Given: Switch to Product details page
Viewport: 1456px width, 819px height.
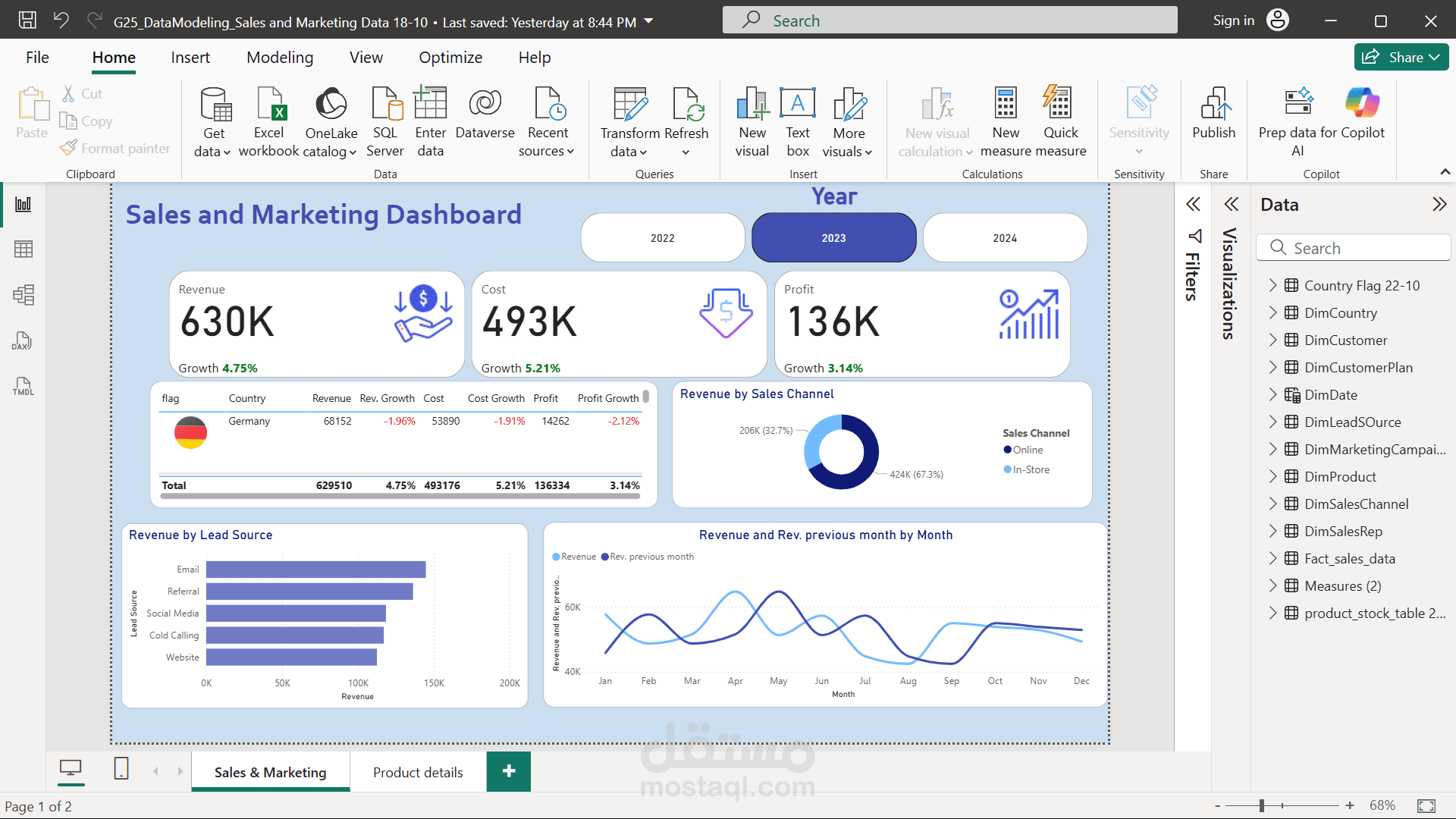Looking at the screenshot, I should [x=418, y=772].
